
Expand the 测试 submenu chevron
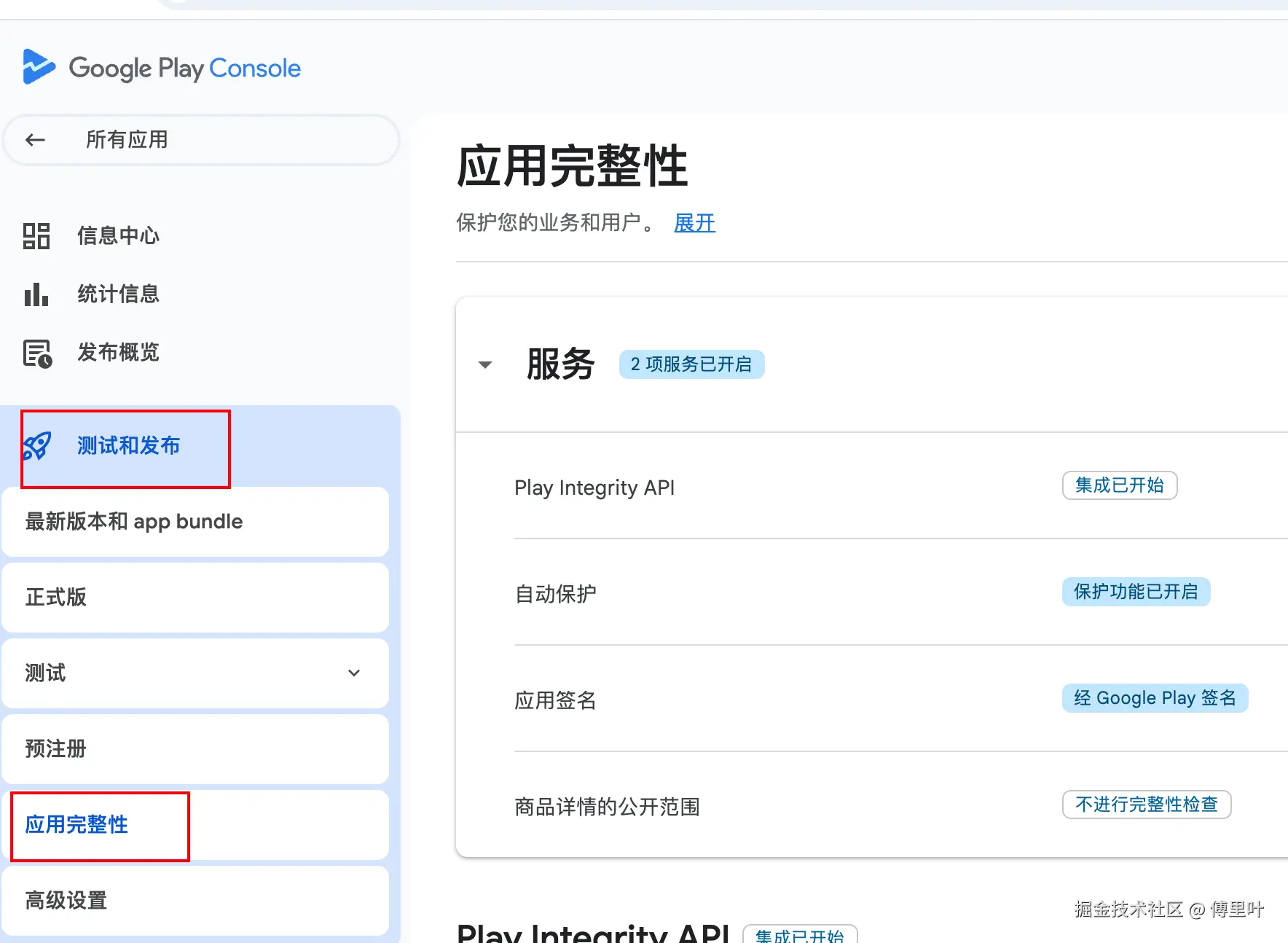[x=354, y=673]
